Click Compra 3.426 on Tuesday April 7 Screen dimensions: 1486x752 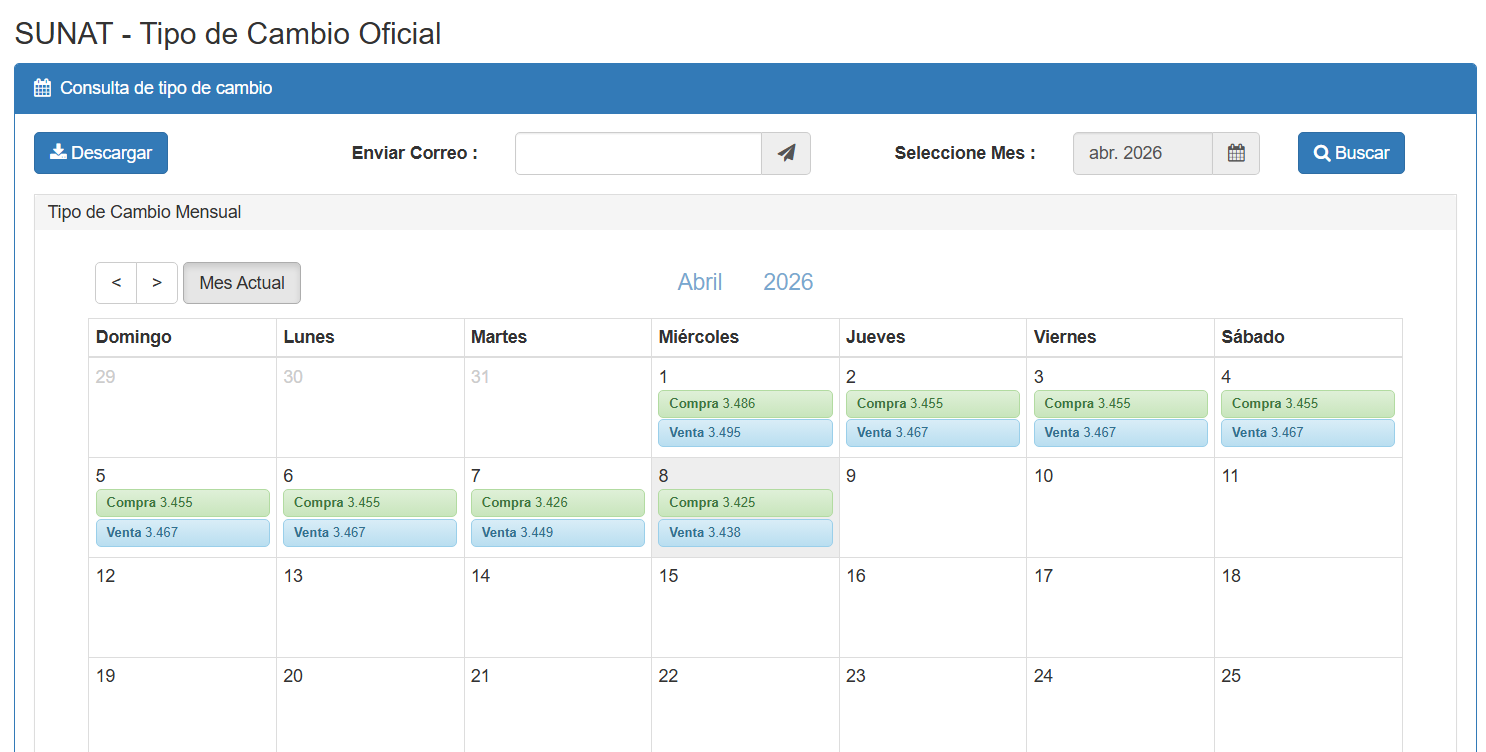(x=557, y=503)
